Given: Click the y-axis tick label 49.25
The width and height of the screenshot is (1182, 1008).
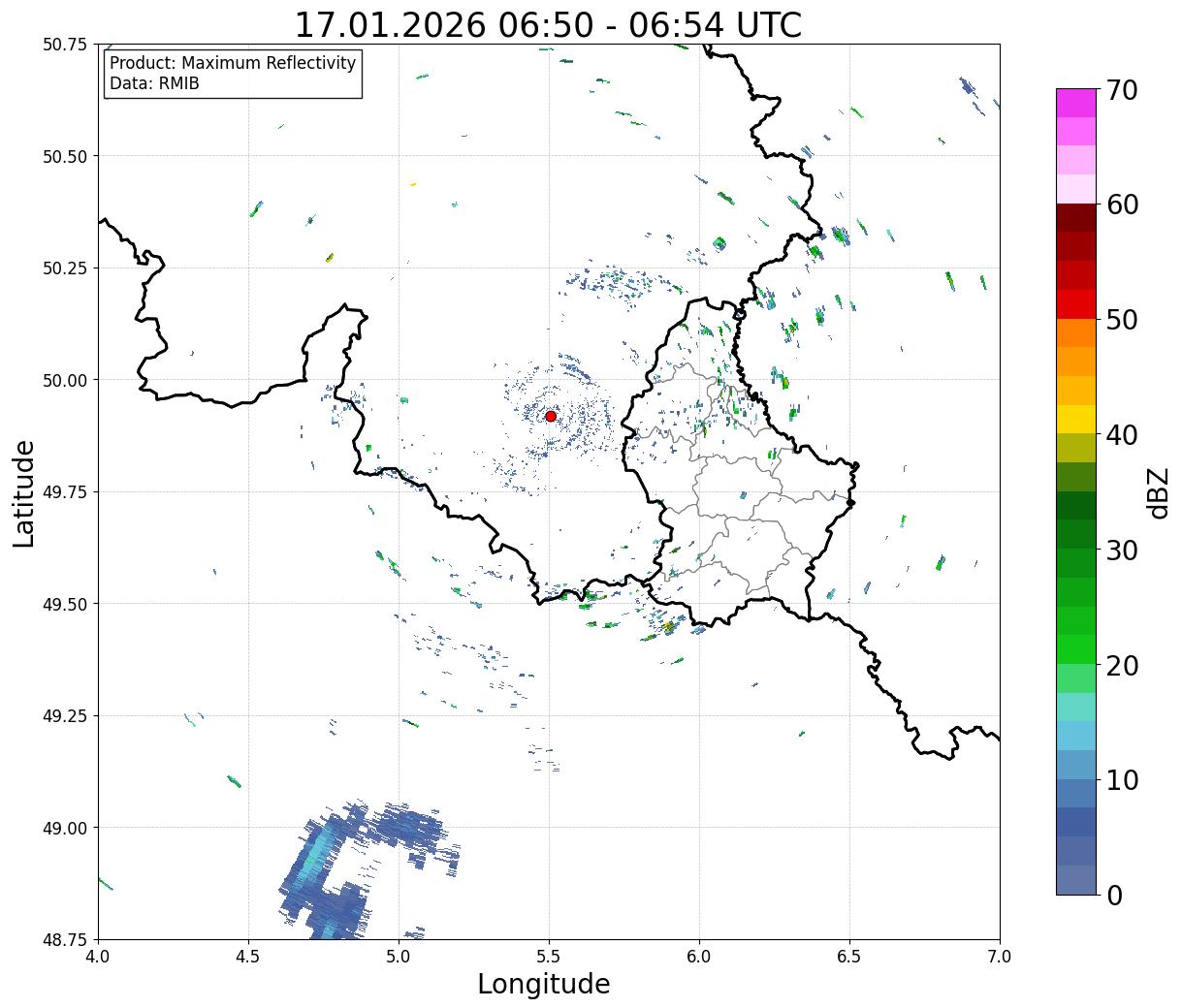Looking at the screenshot, I should tap(65, 716).
